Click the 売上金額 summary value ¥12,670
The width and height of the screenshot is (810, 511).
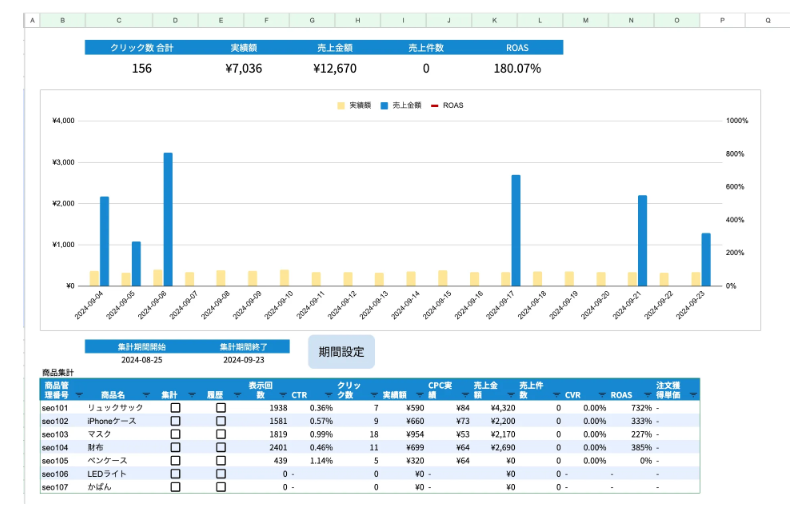pos(335,69)
